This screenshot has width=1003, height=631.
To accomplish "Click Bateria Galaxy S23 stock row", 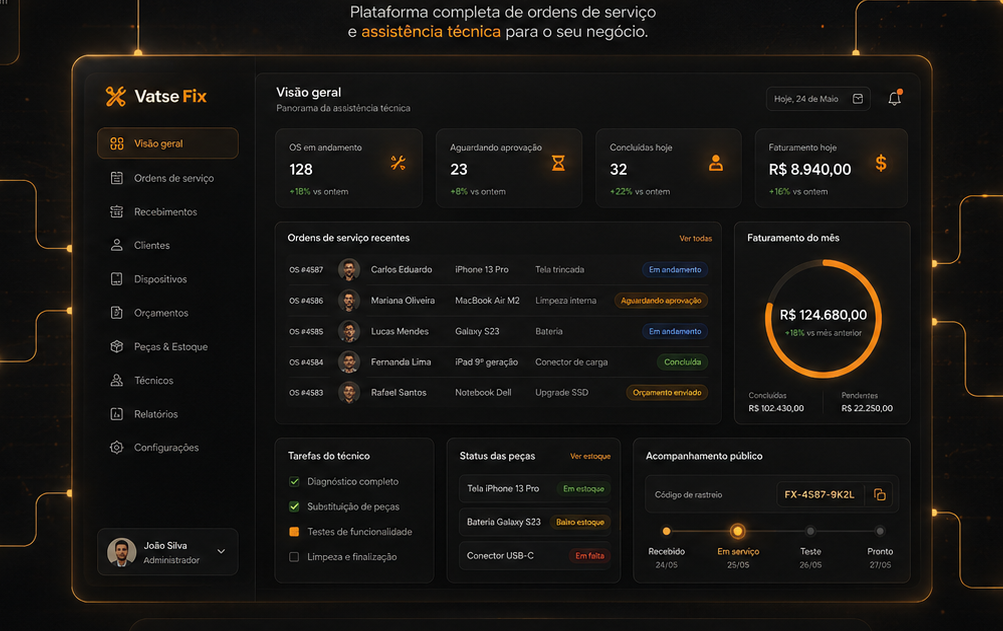I will click(x=535, y=522).
